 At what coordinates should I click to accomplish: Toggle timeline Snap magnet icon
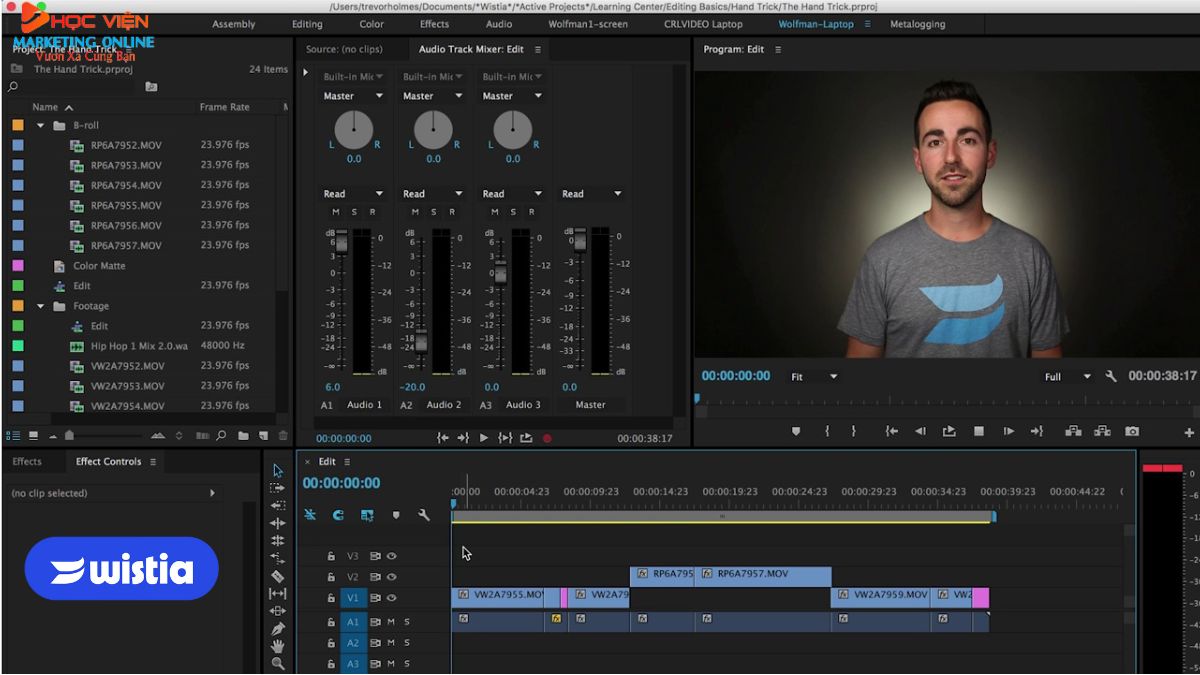tap(338, 515)
